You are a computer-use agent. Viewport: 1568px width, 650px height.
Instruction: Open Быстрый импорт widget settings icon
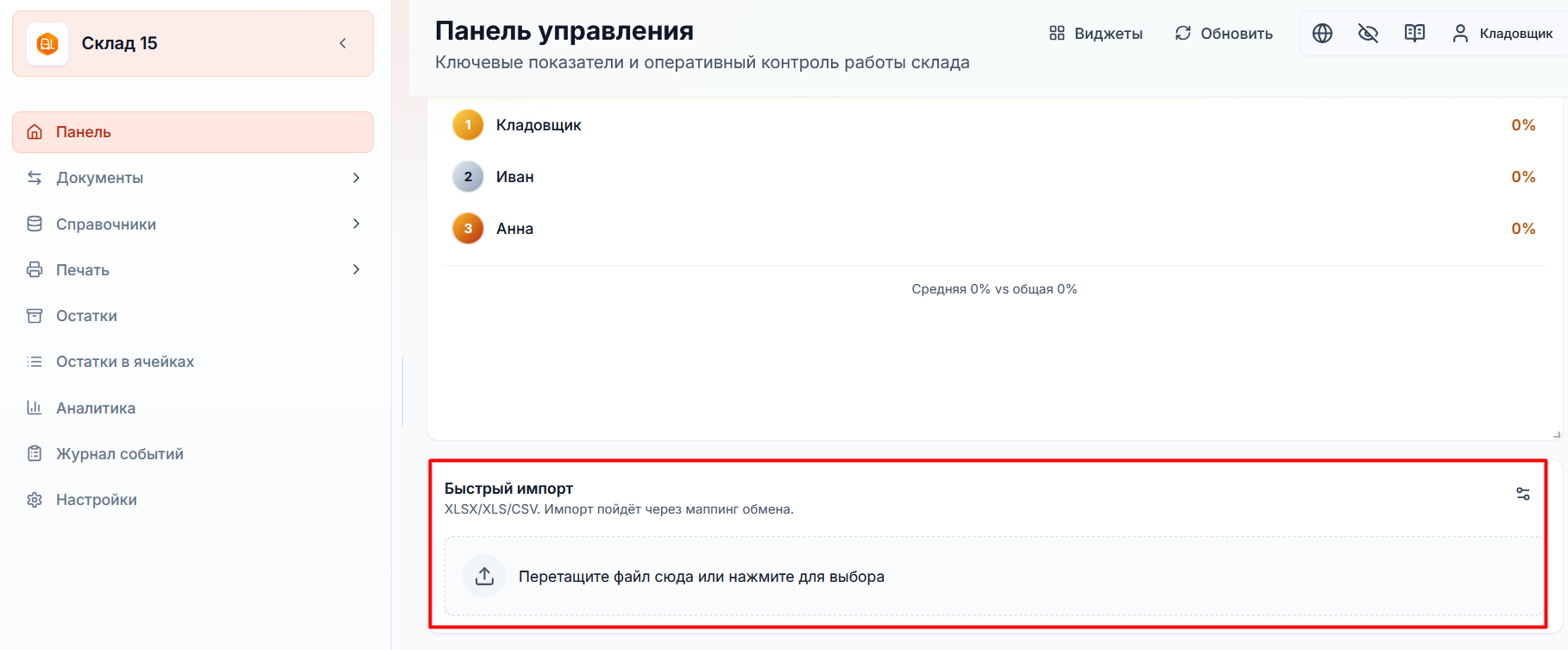1523,494
